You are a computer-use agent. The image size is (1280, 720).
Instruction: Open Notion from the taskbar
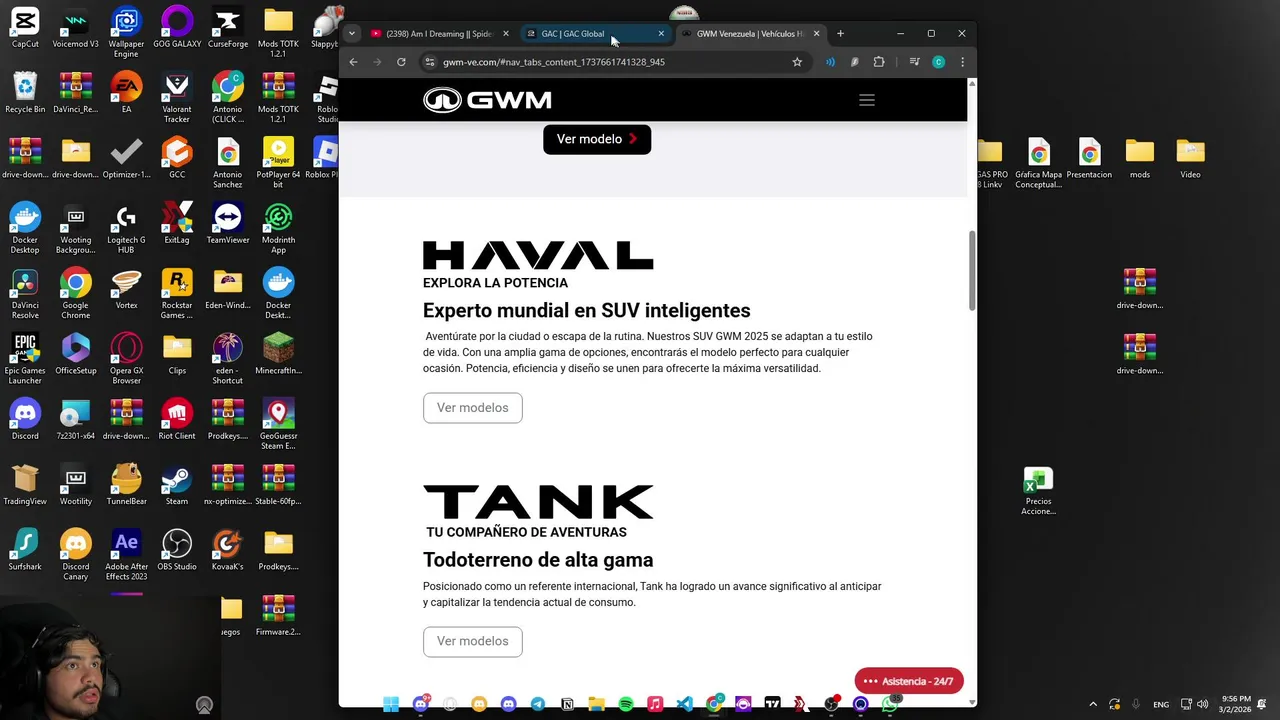coord(567,704)
